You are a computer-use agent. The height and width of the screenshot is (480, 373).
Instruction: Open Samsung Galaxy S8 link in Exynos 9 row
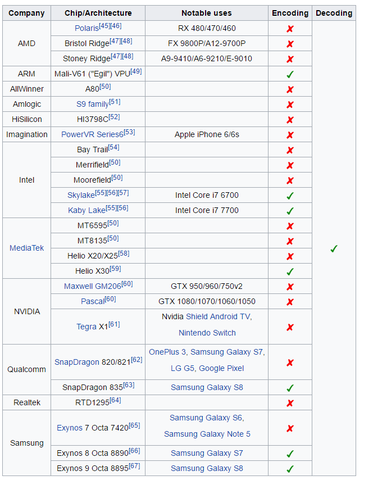(207, 468)
